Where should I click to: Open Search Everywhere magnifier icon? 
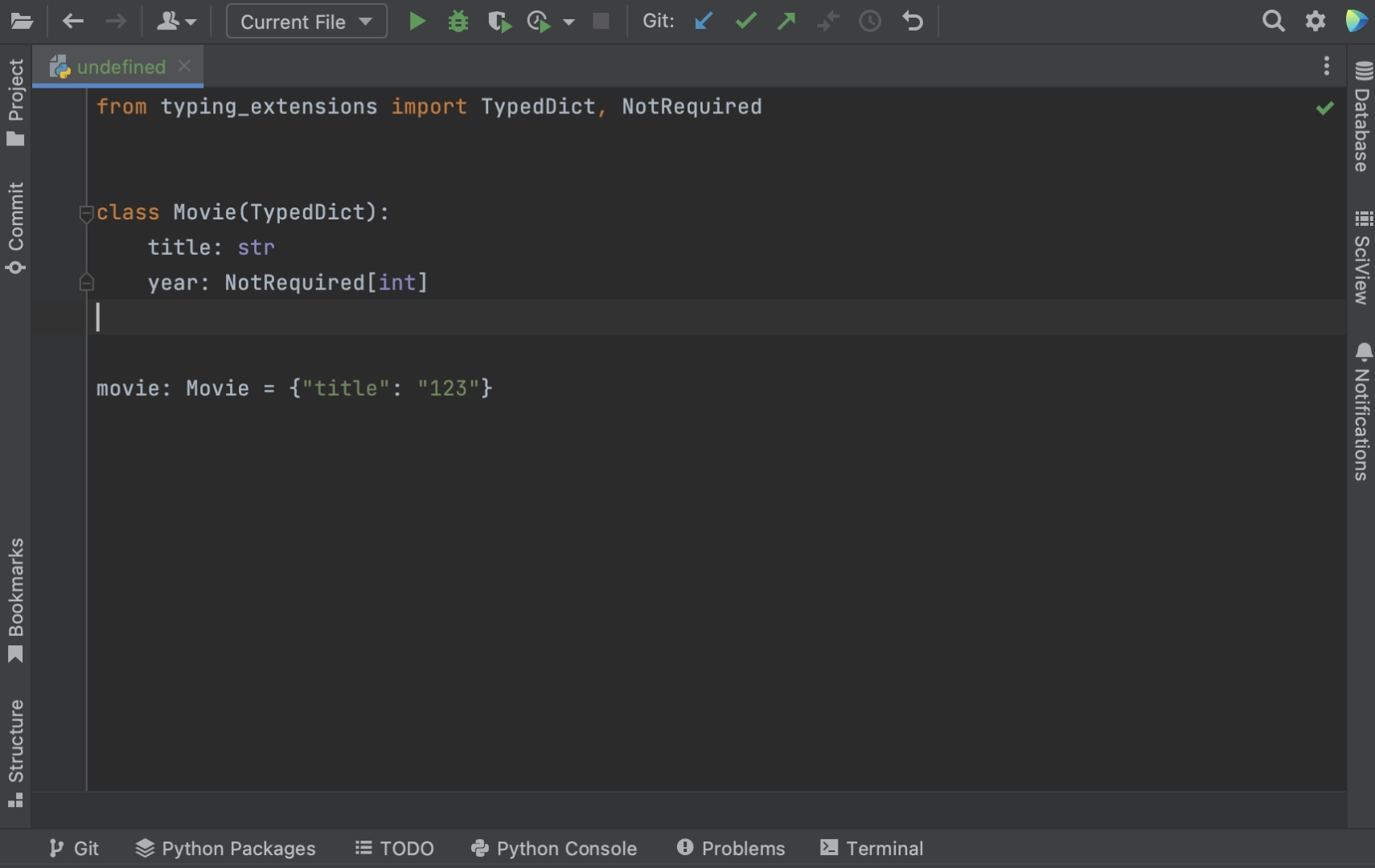[1273, 21]
